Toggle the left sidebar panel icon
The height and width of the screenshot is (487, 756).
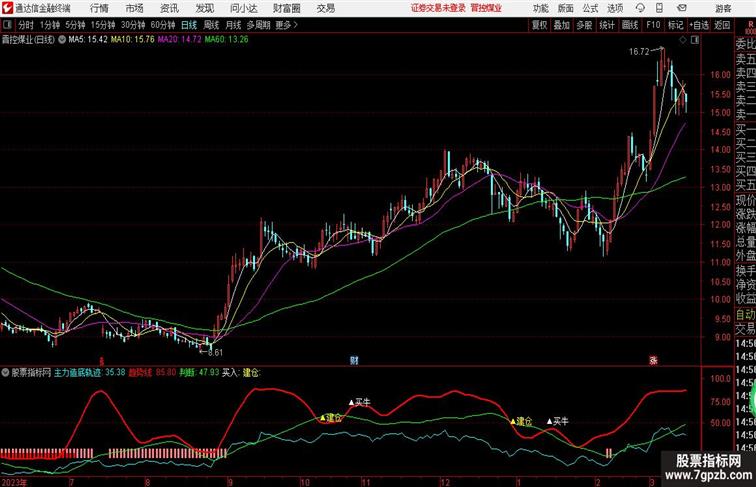[x=7, y=25]
